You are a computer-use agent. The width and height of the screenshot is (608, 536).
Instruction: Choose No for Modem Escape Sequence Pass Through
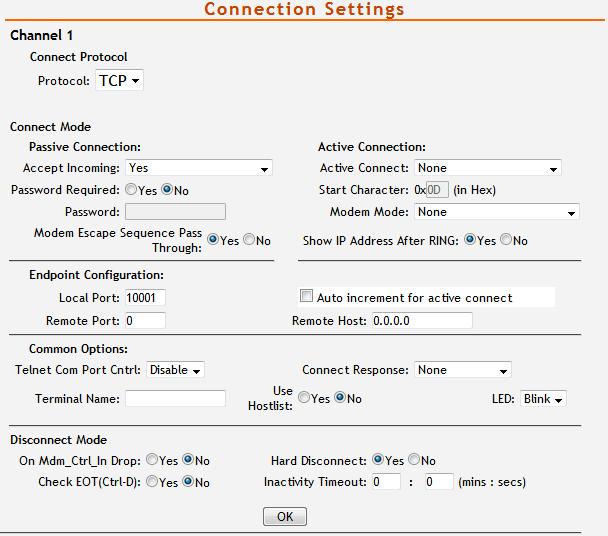(249, 239)
